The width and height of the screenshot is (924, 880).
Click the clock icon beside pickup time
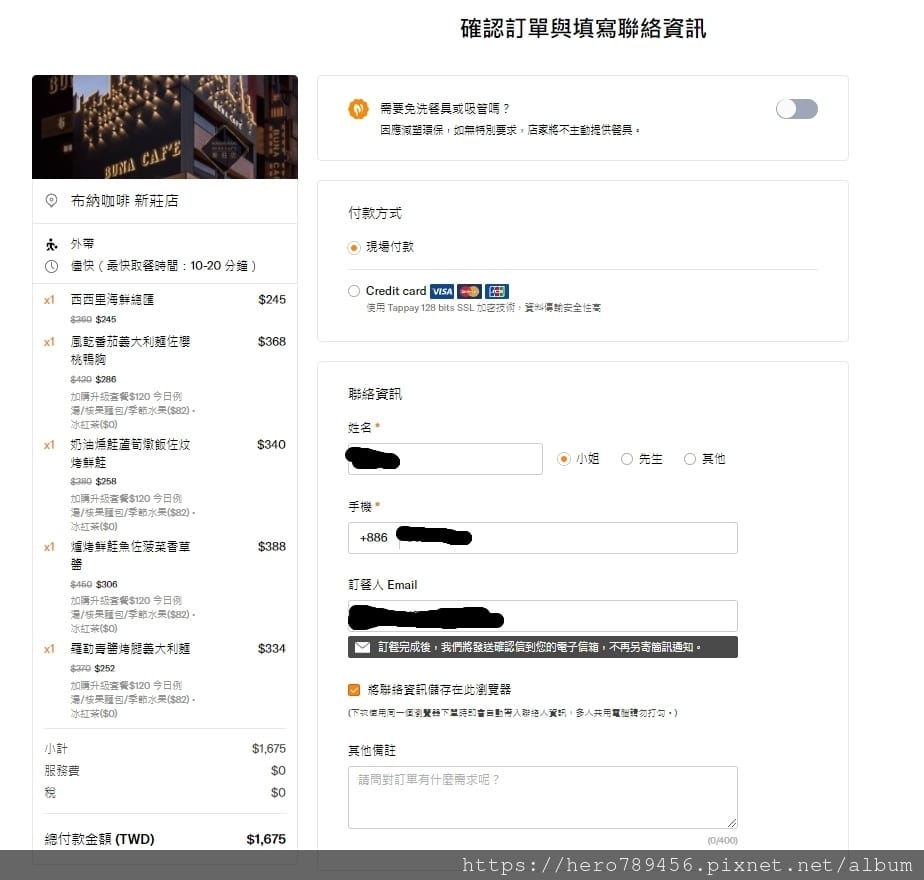(x=51, y=266)
